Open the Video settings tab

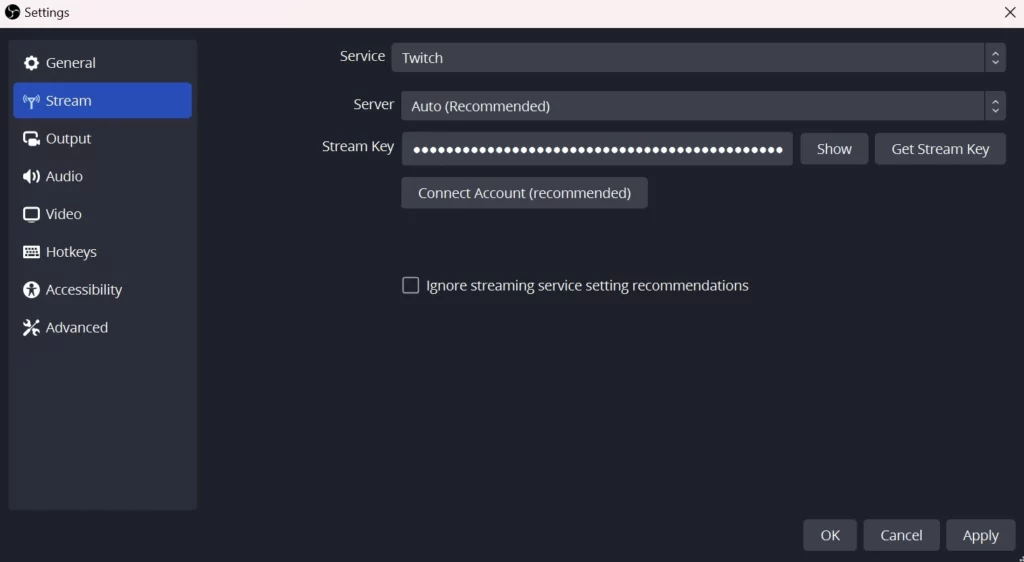click(x=103, y=214)
